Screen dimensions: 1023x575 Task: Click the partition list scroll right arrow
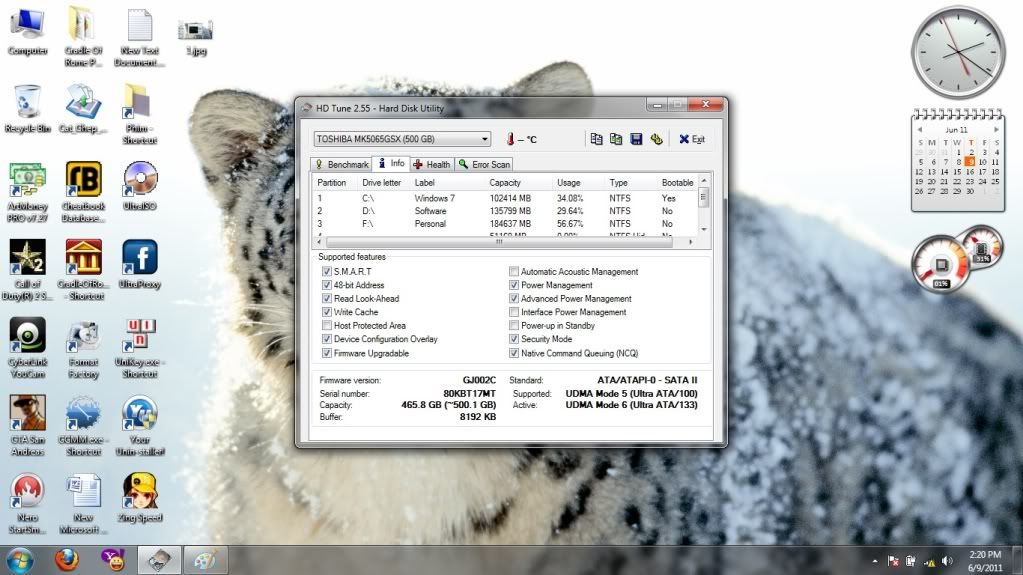pyautogui.click(x=690, y=242)
